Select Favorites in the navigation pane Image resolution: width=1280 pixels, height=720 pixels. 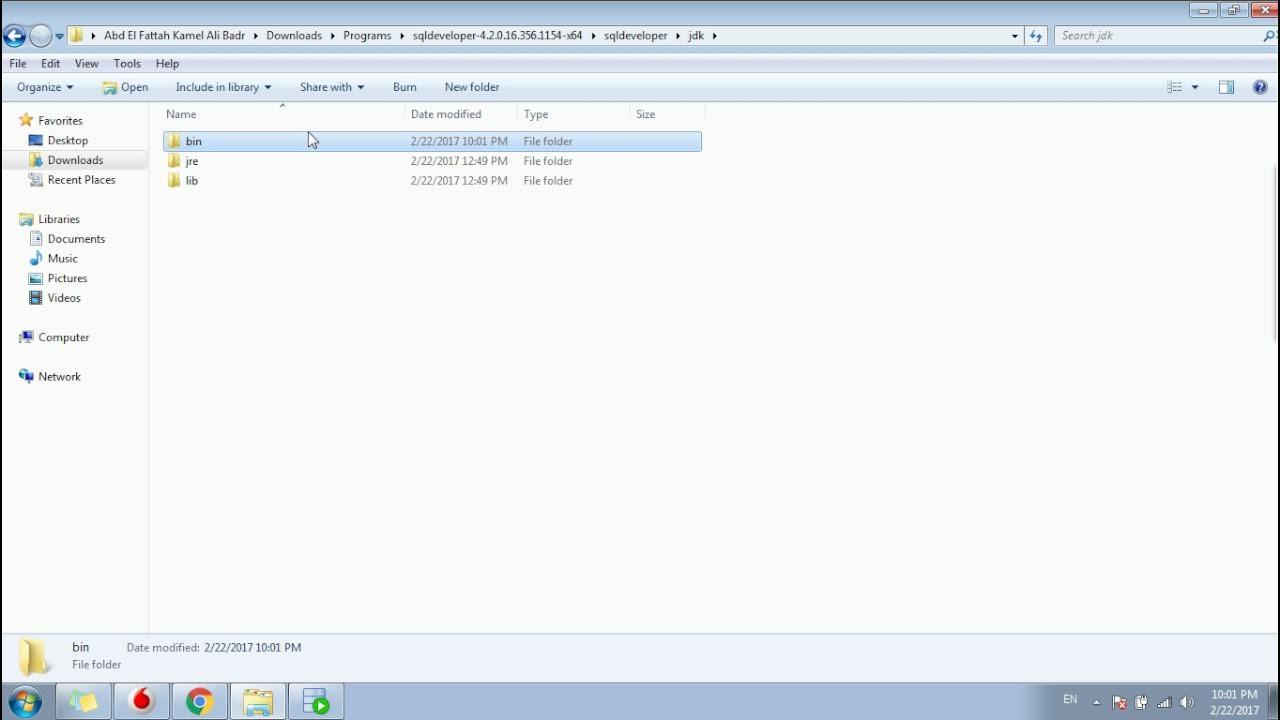60,121
